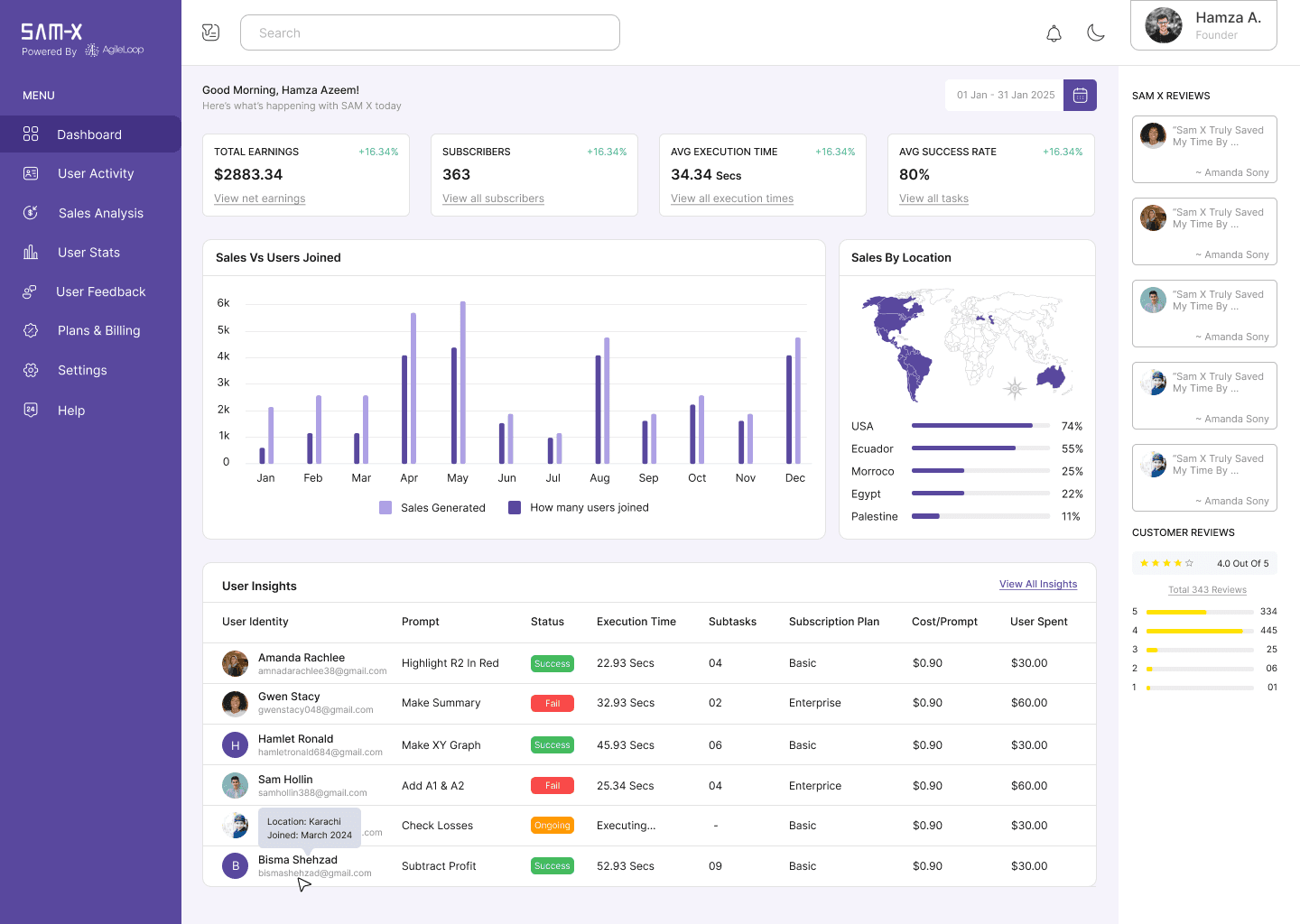Open View All Insights link

tap(1038, 584)
